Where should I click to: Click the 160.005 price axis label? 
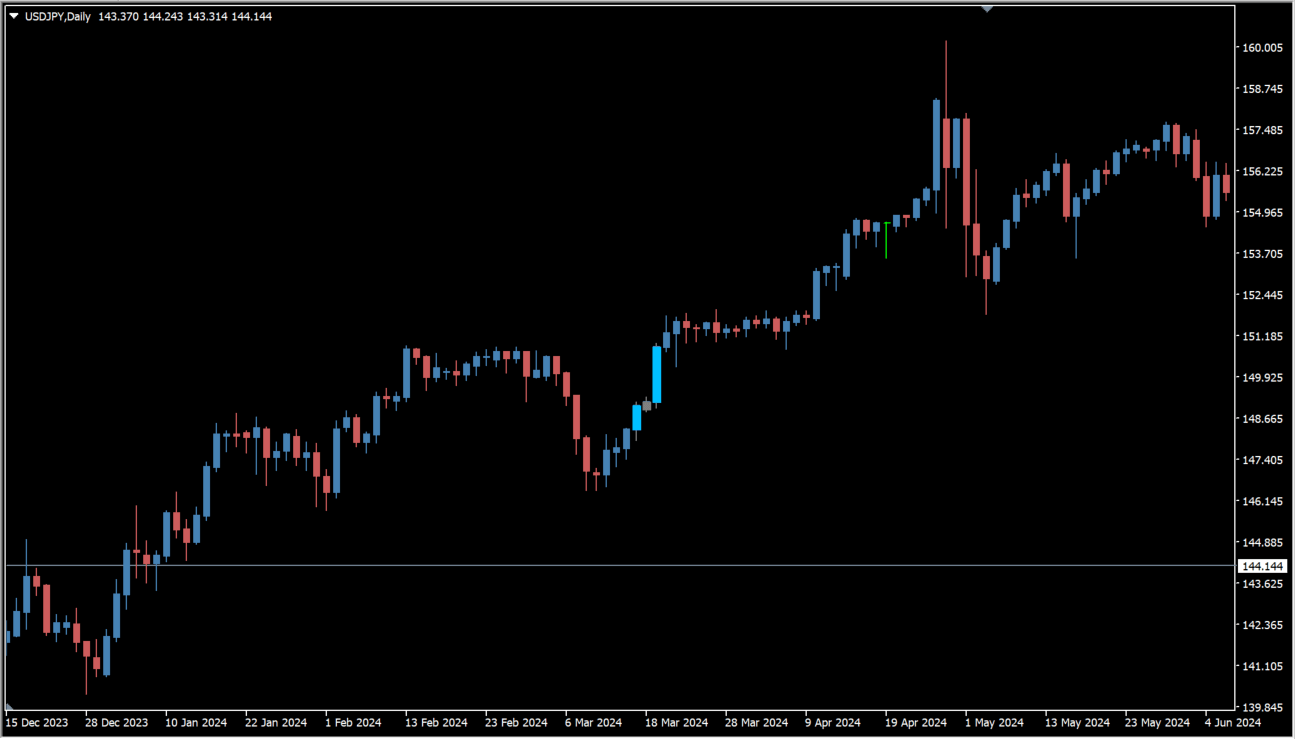1262,48
